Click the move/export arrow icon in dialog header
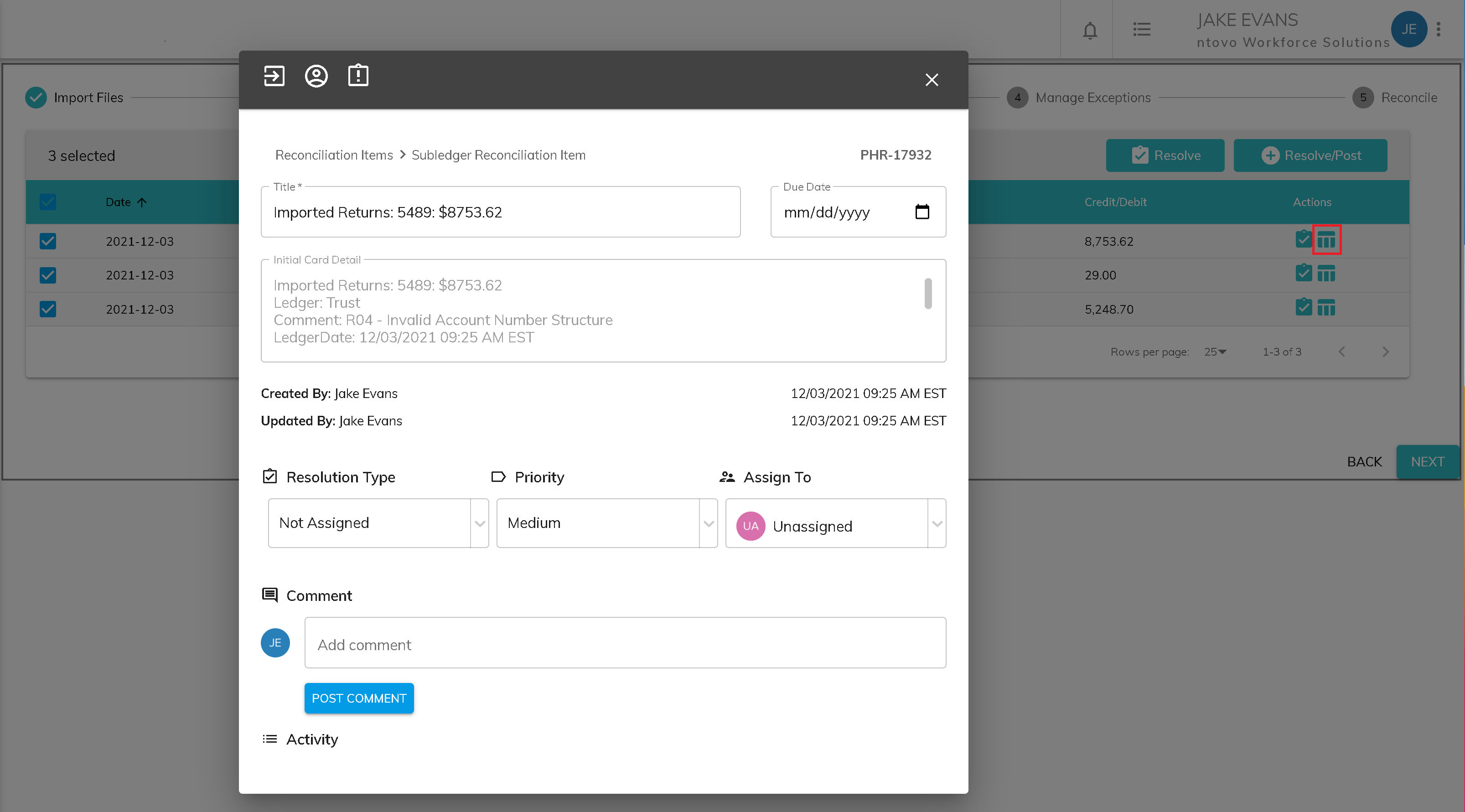Image resolution: width=1465 pixels, height=812 pixels. click(274, 76)
